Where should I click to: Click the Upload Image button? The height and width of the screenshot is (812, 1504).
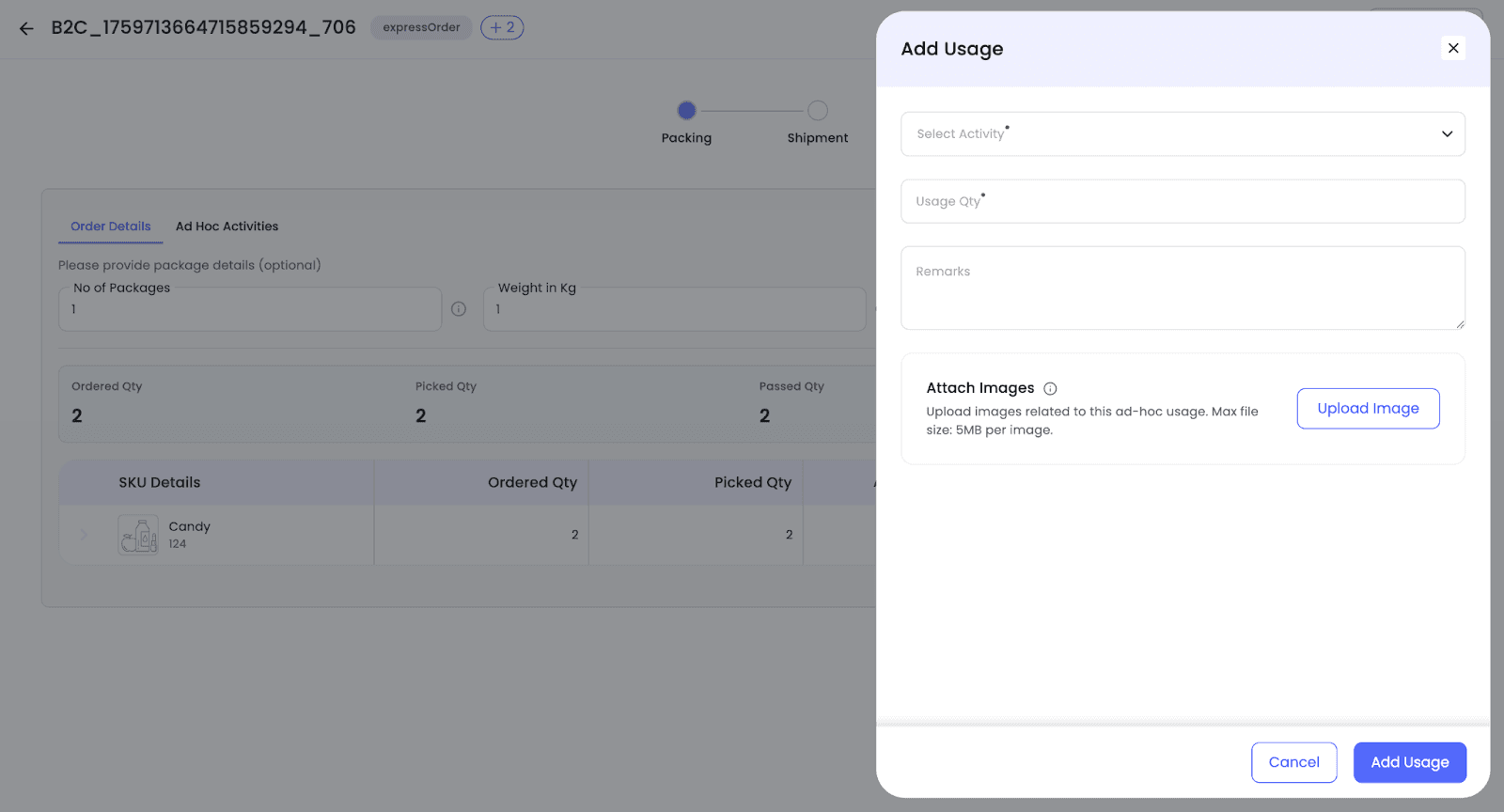coord(1368,409)
